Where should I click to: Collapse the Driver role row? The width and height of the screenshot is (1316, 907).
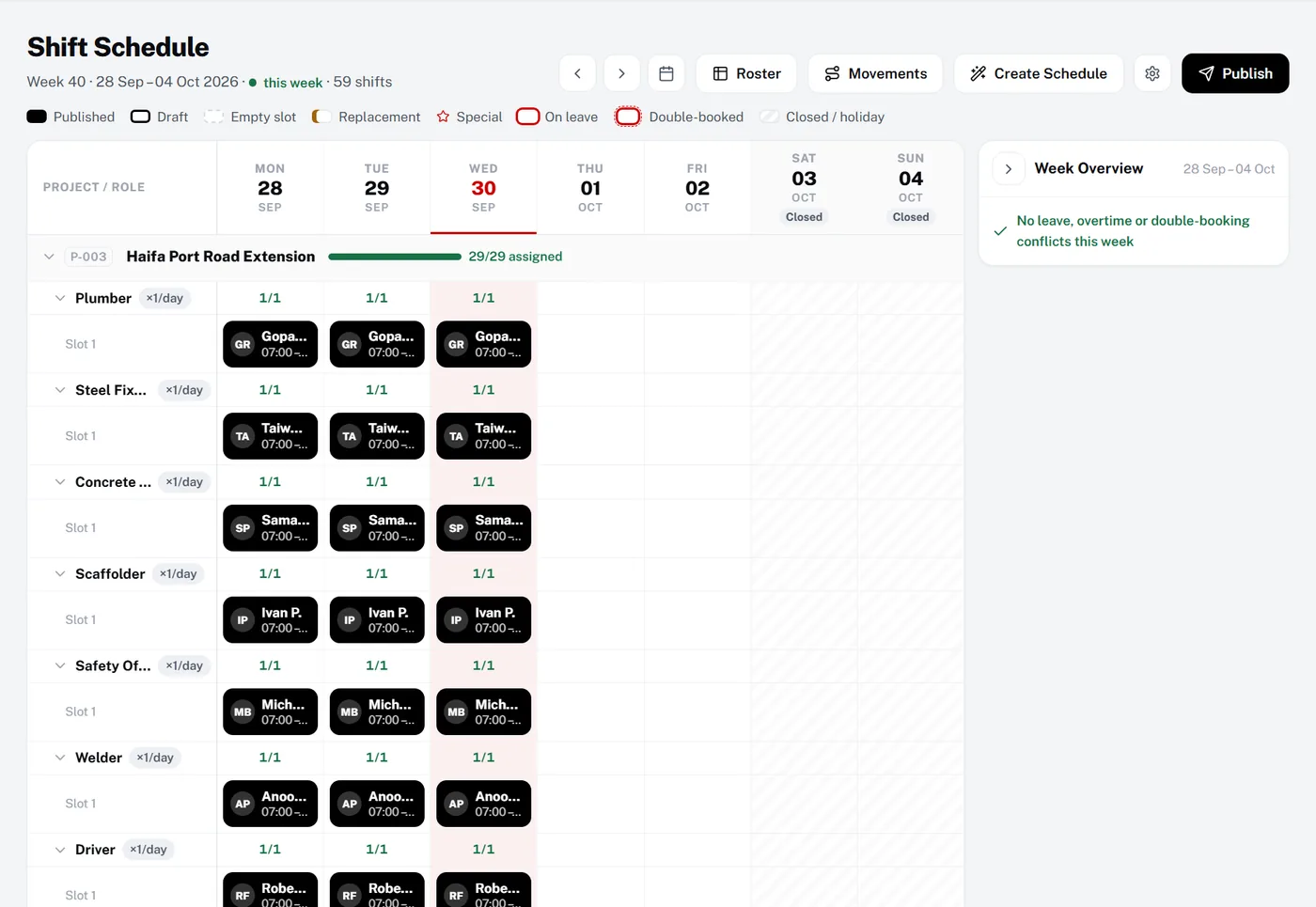pos(60,850)
